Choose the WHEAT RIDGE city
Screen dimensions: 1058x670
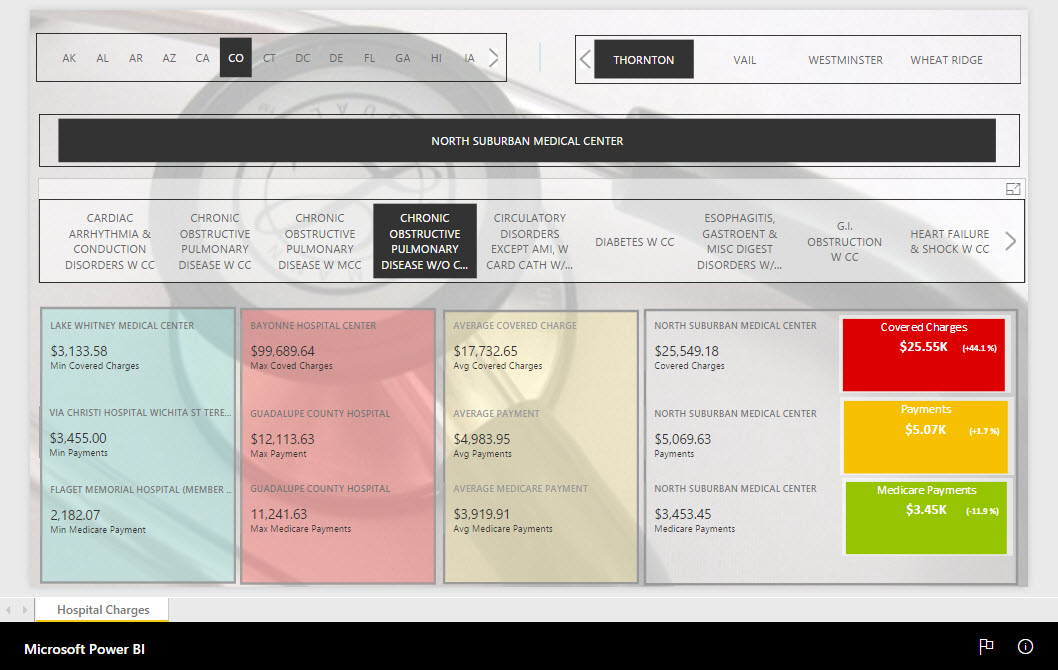(x=946, y=59)
